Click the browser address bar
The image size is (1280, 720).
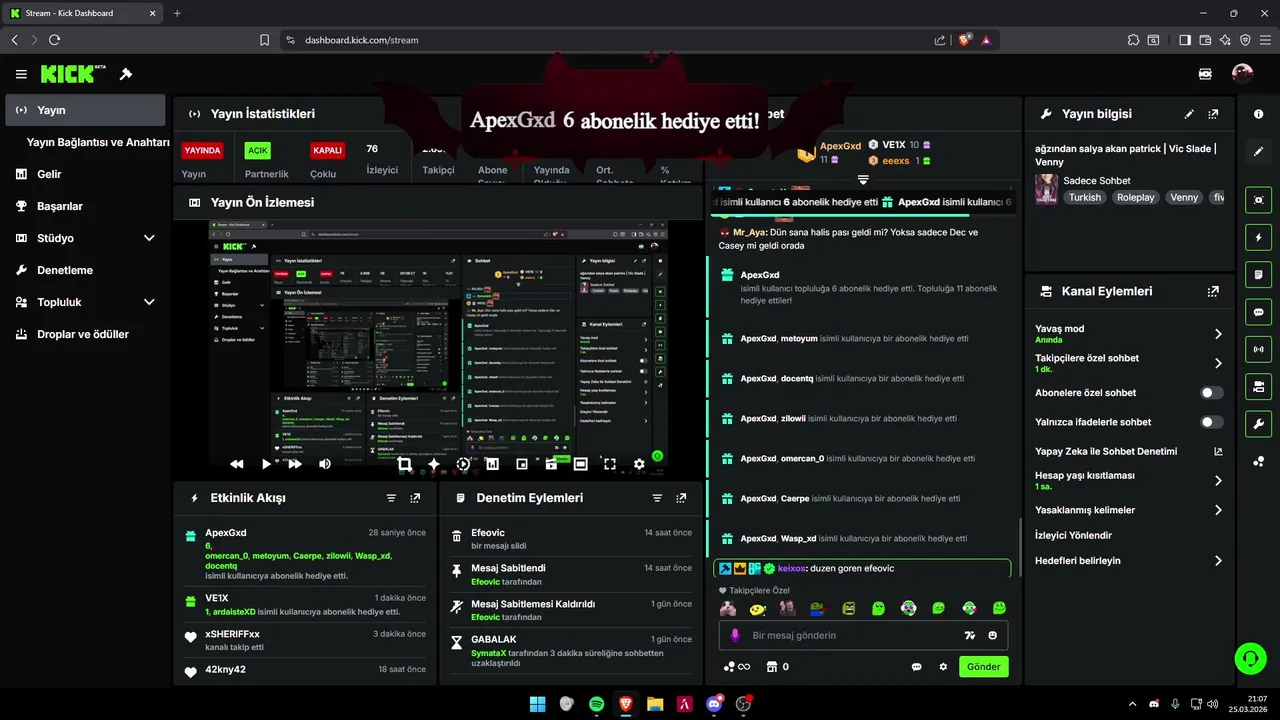tap(610, 40)
